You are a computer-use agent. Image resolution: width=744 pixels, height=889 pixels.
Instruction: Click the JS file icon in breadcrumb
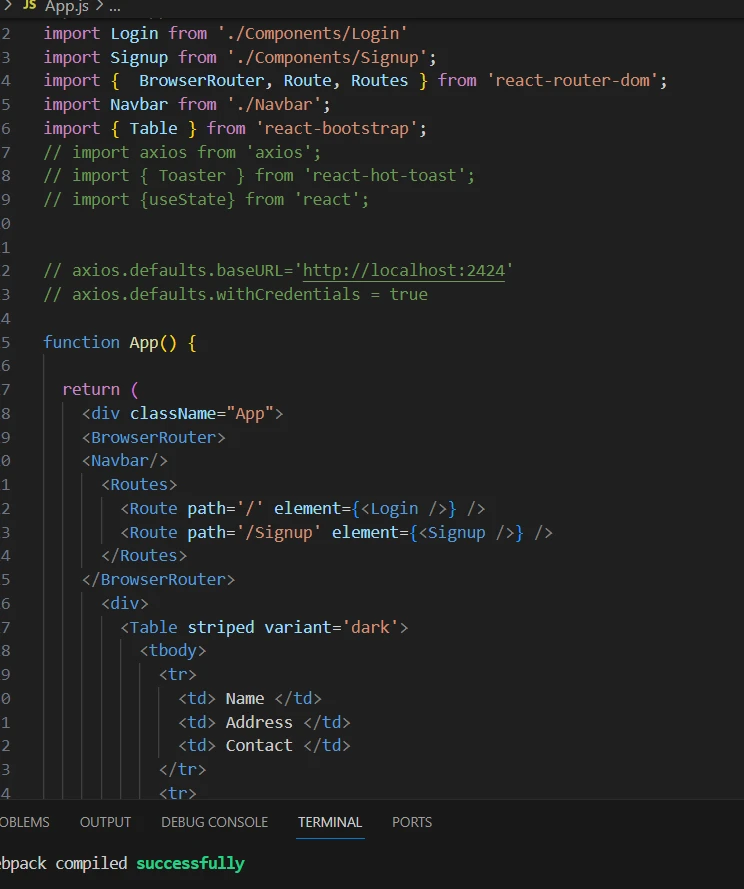(x=28, y=6)
